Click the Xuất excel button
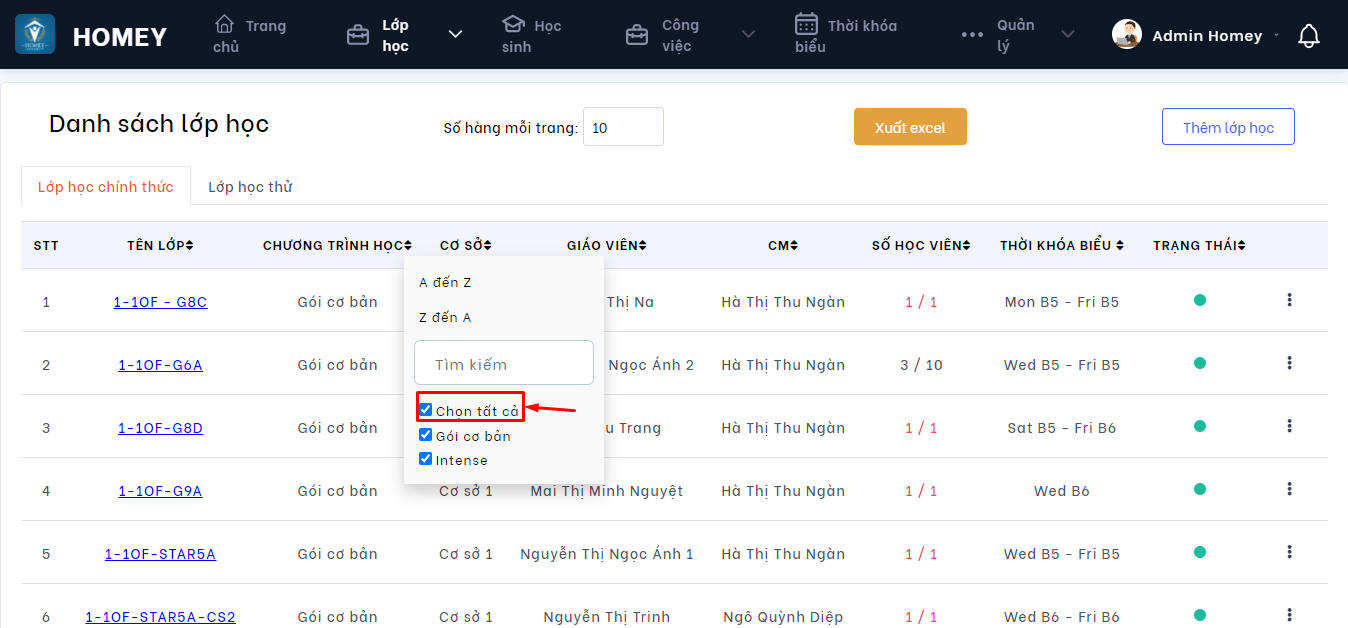The height and width of the screenshot is (628, 1348). 910,127
